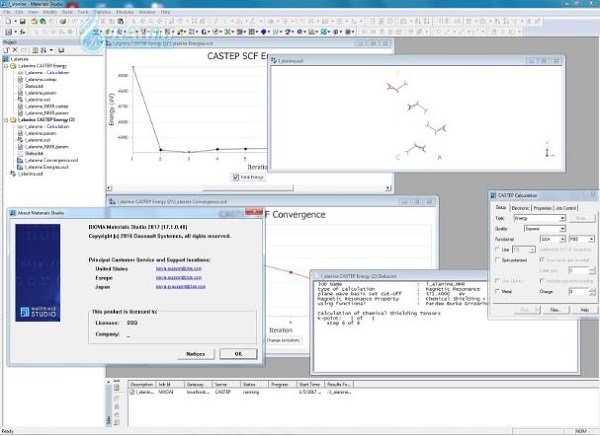This screenshot has width=600, height=436.
Task: Click the Initial spin stepper arrows
Action: point(592,270)
